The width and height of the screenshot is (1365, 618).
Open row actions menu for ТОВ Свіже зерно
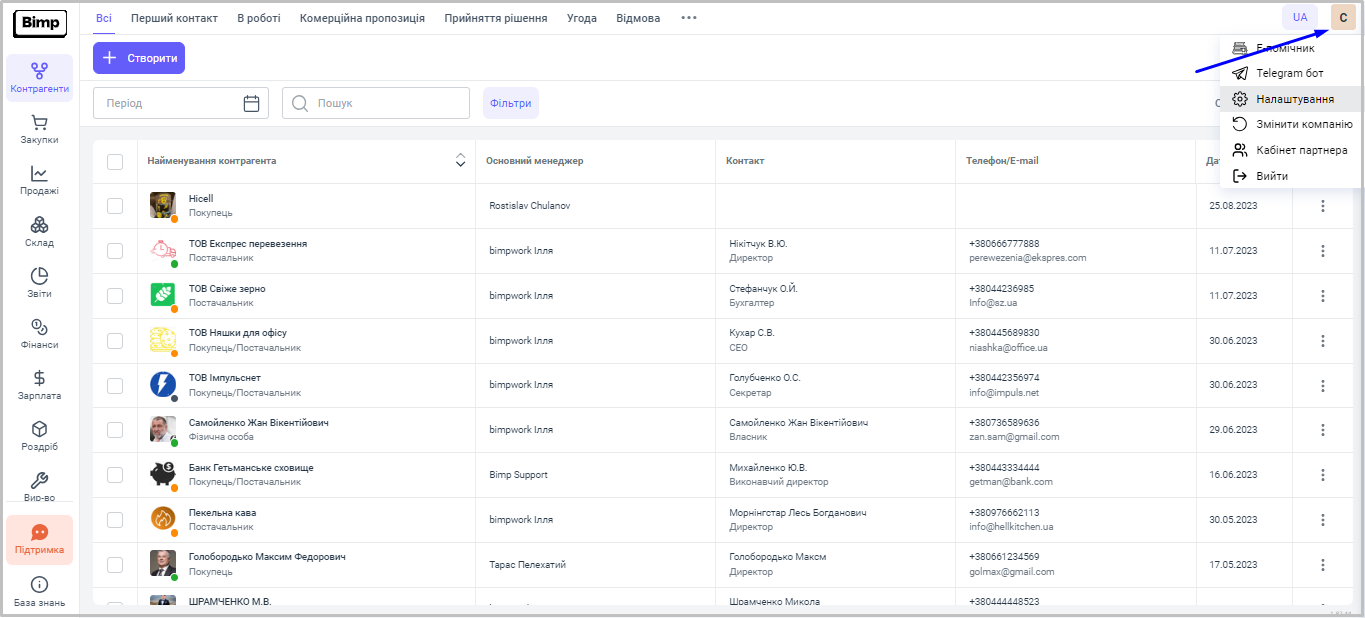(x=1322, y=296)
